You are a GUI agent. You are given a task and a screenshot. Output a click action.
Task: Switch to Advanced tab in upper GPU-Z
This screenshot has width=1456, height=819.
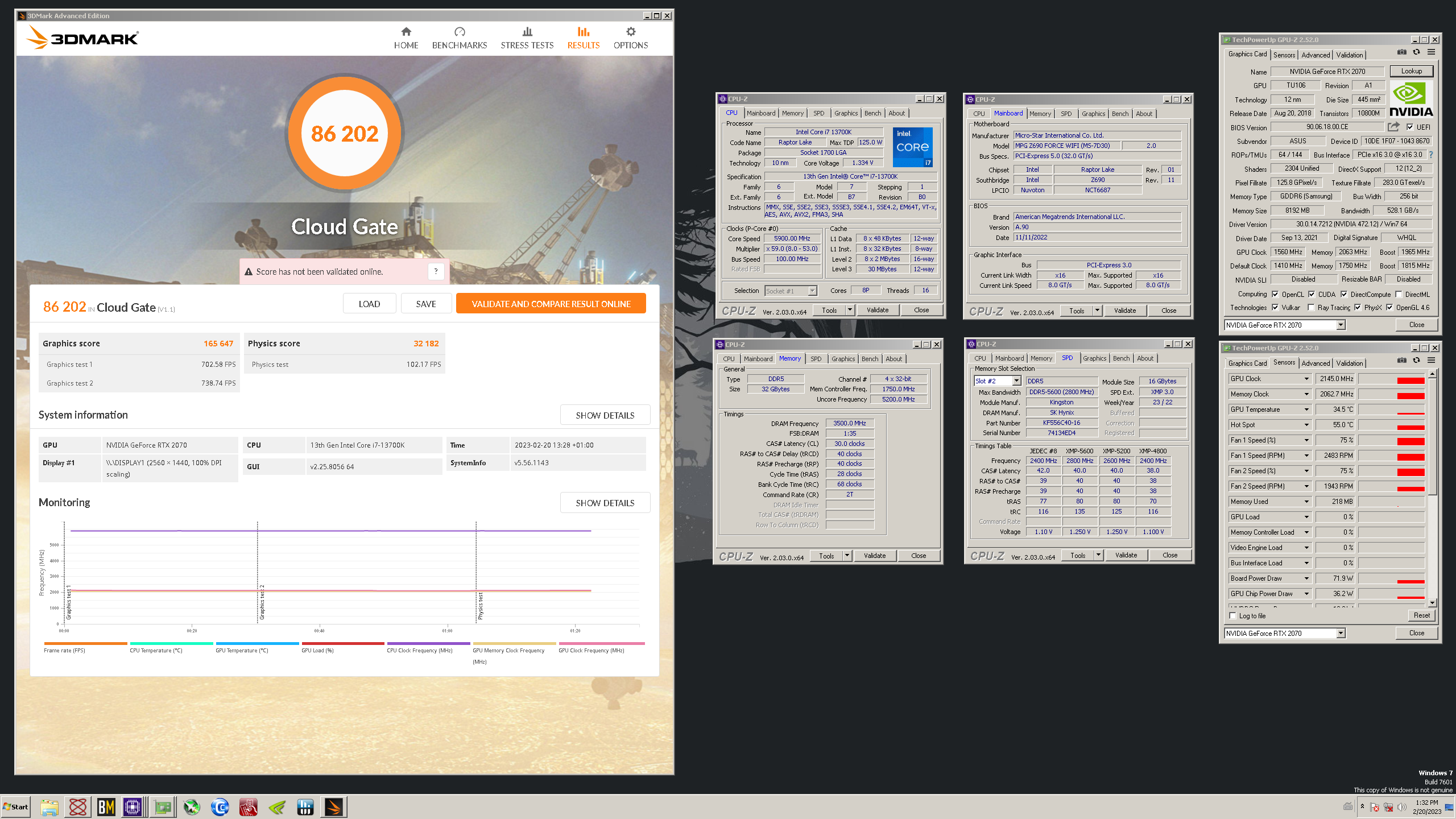coord(1316,55)
